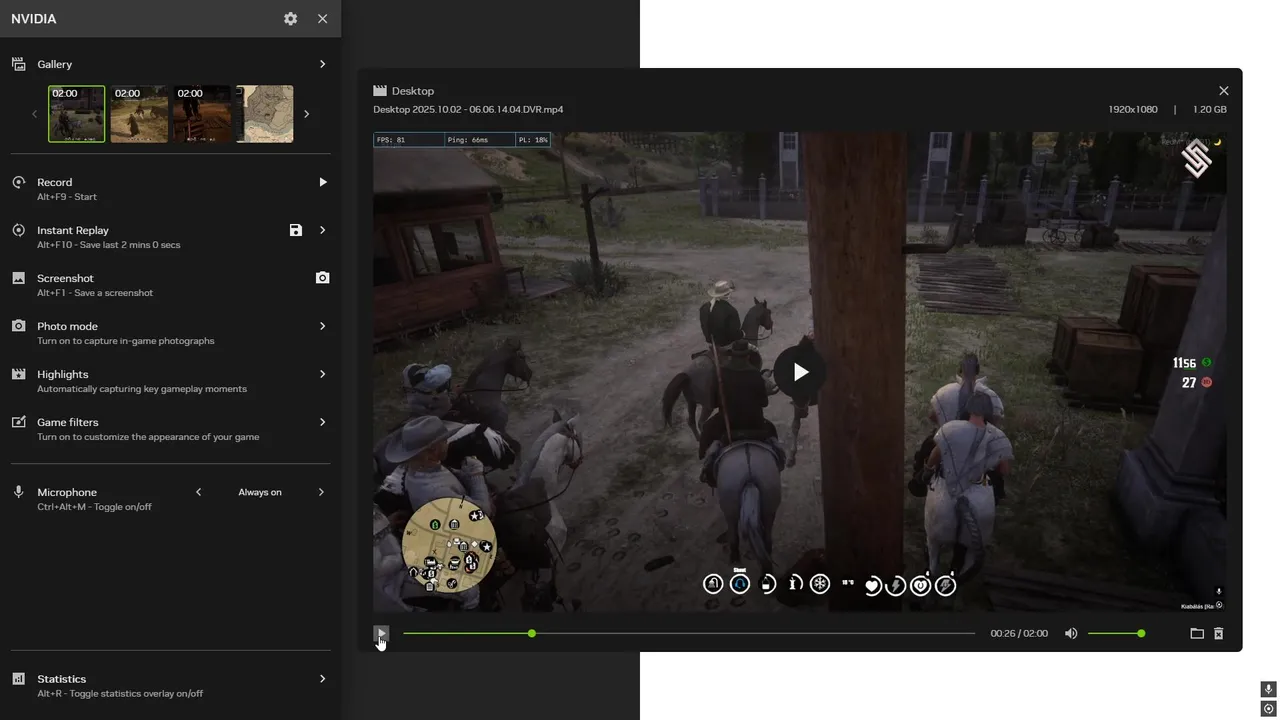Click the Highlights icon

point(18,374)
